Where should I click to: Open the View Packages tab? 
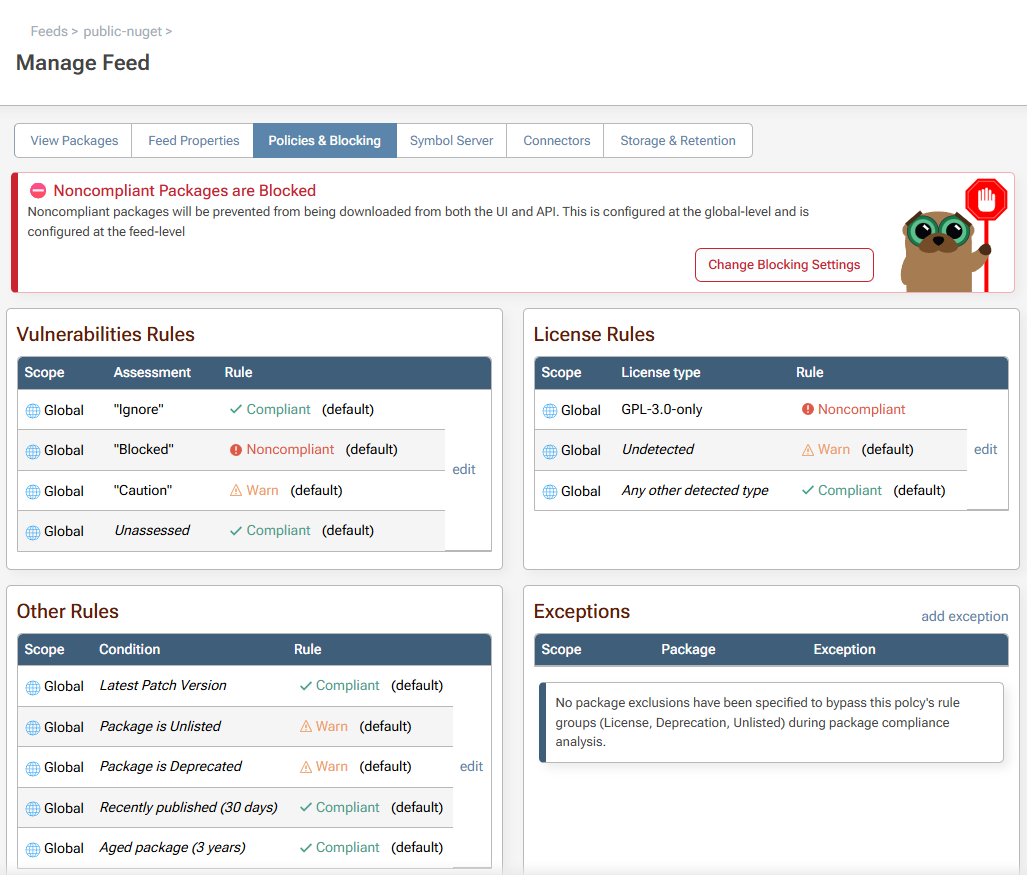pos(74,141)
